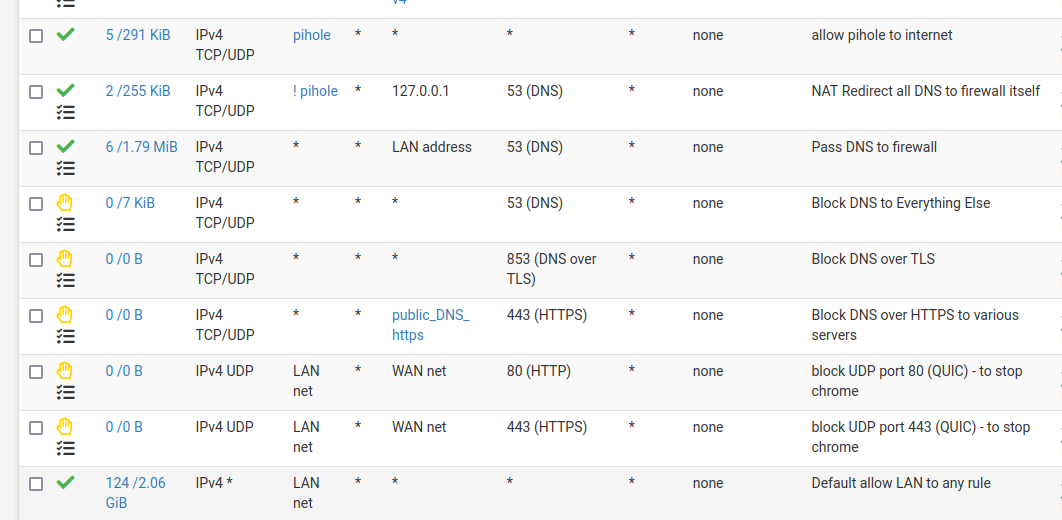
Task: Tick the checkbox for the "Pass DNS to firewall" rule
Action: point(36,148)
